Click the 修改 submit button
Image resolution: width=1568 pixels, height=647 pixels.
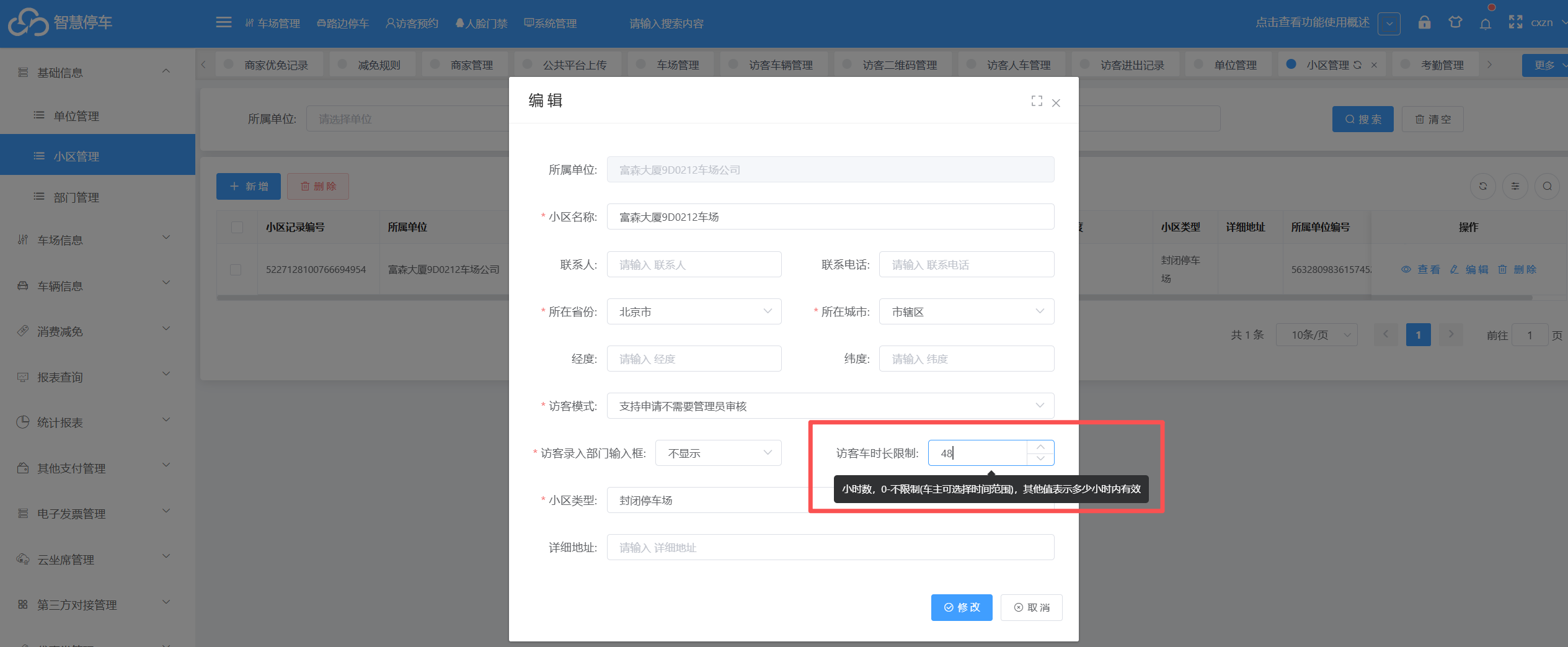[962, 607]
